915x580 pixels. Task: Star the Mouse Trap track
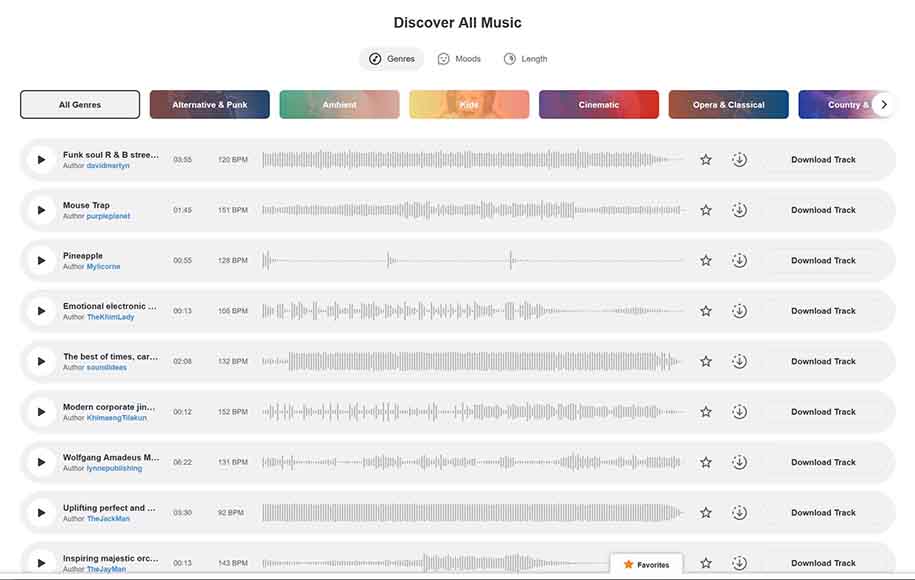click(706, 210)
